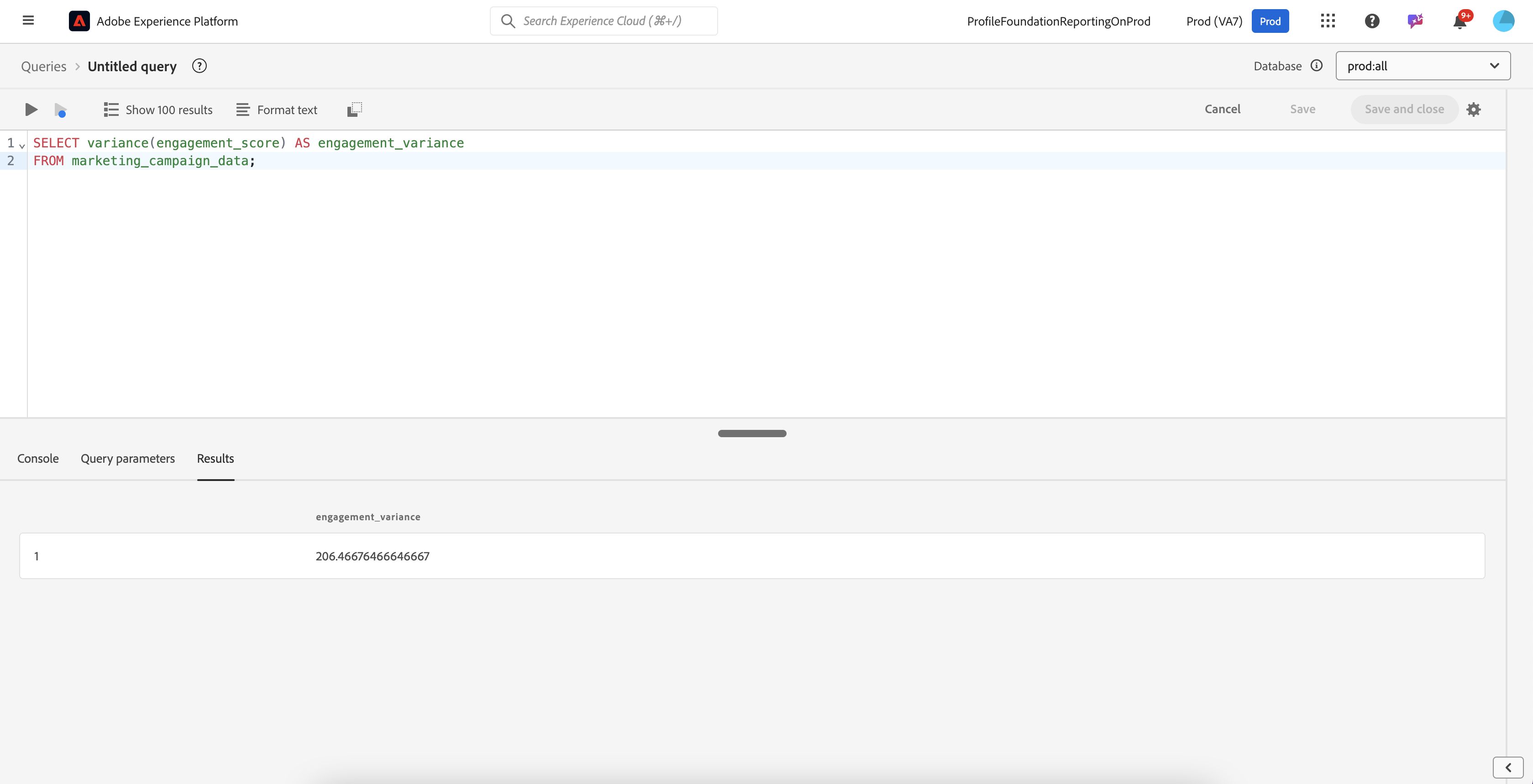The height and width of the screenshot is (784, 1533).
Task: Open the AI assistant chat icon
Action: pyautogui.click(x=1415, y=21)
